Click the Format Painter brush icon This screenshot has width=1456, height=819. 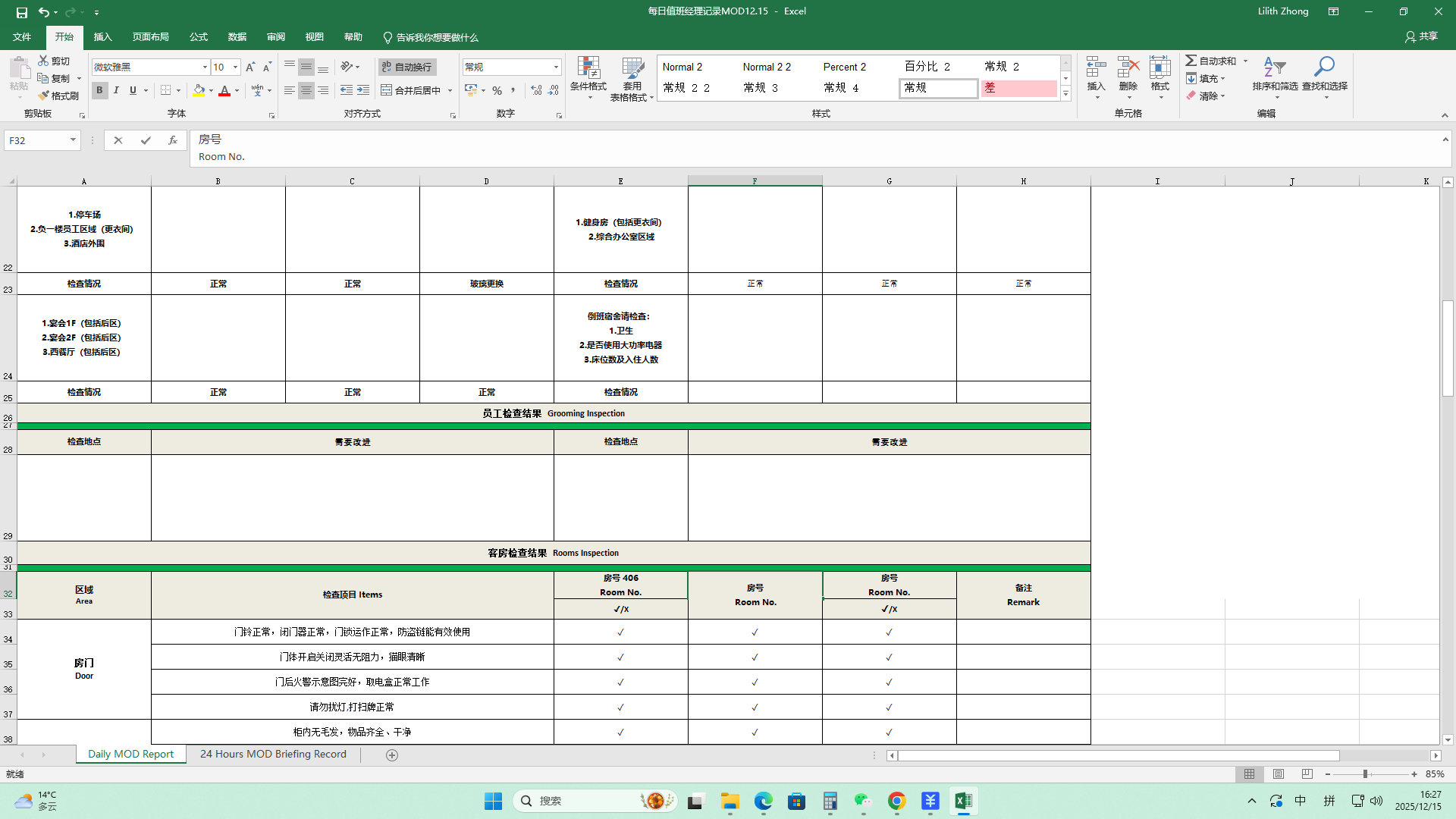(x=44, y=96)
